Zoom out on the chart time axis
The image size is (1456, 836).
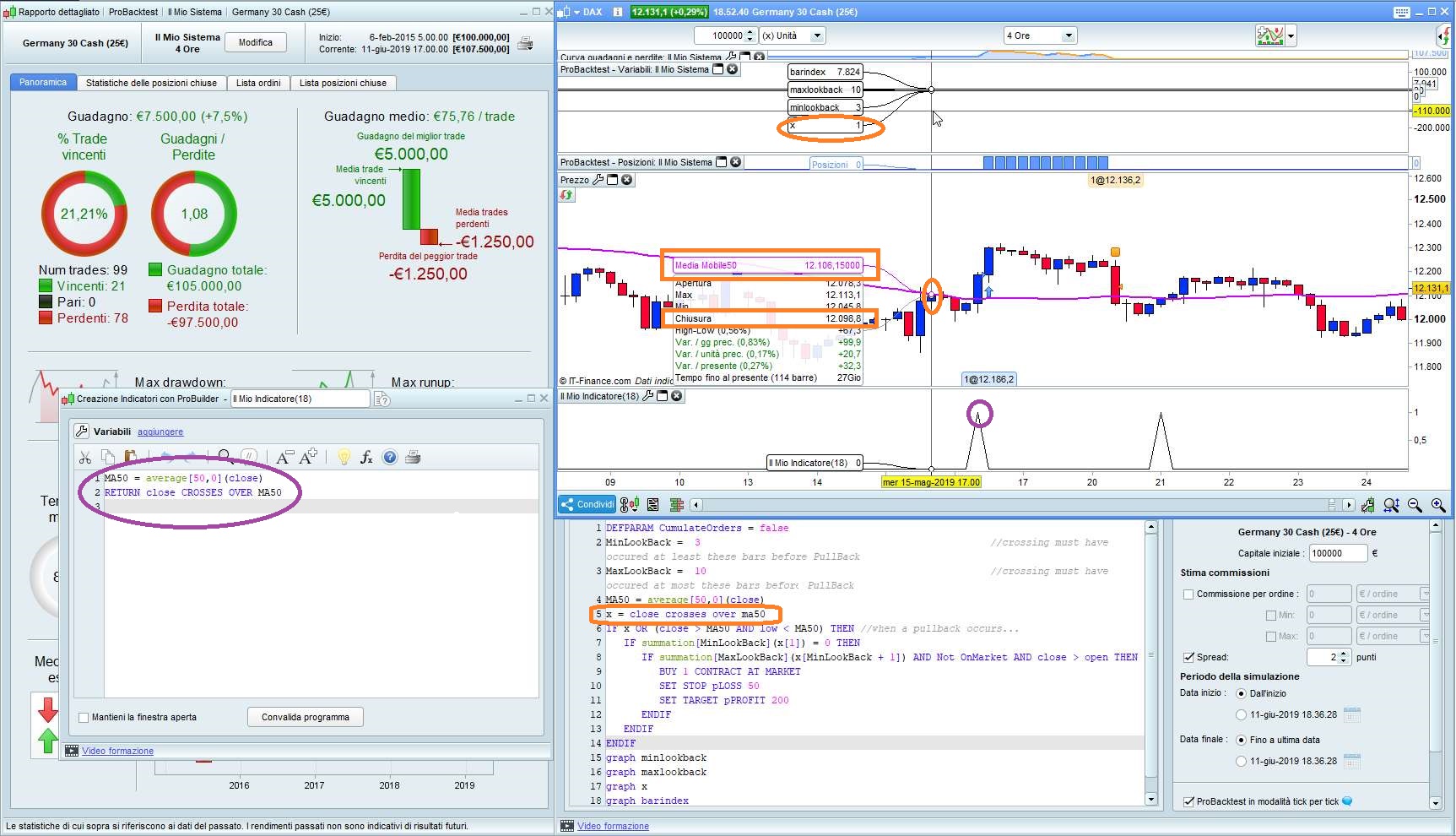click(x=1415, y=505)
